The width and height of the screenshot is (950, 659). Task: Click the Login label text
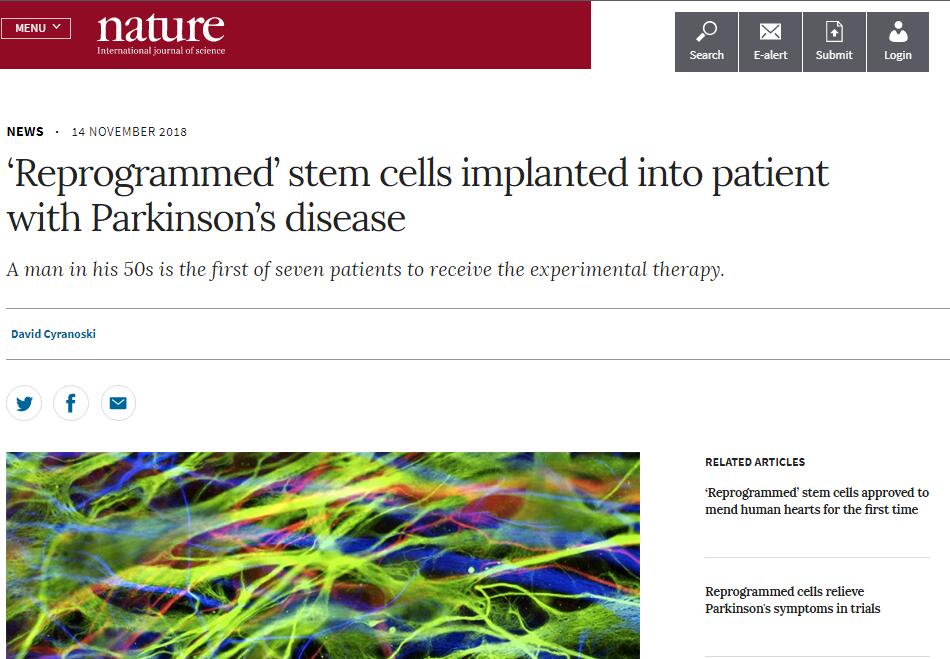tap(898, 56)
